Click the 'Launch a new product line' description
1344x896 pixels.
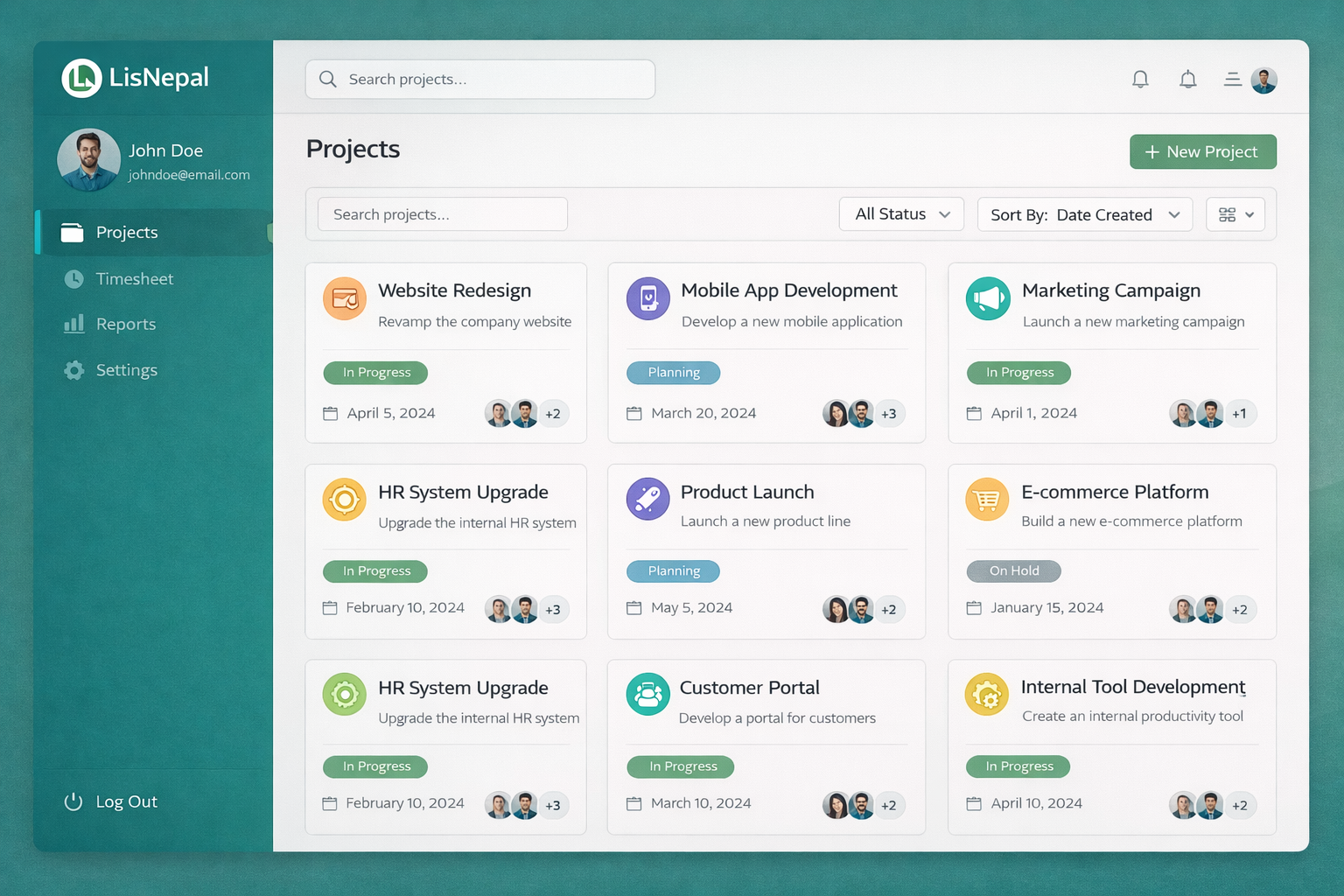click(x=766, y=521)
